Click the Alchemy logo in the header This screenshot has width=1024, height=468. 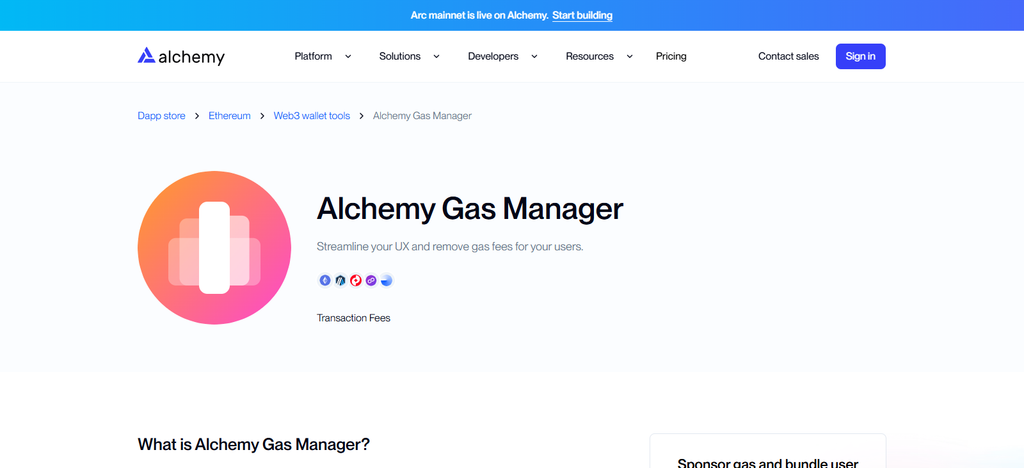pos(181,56)
